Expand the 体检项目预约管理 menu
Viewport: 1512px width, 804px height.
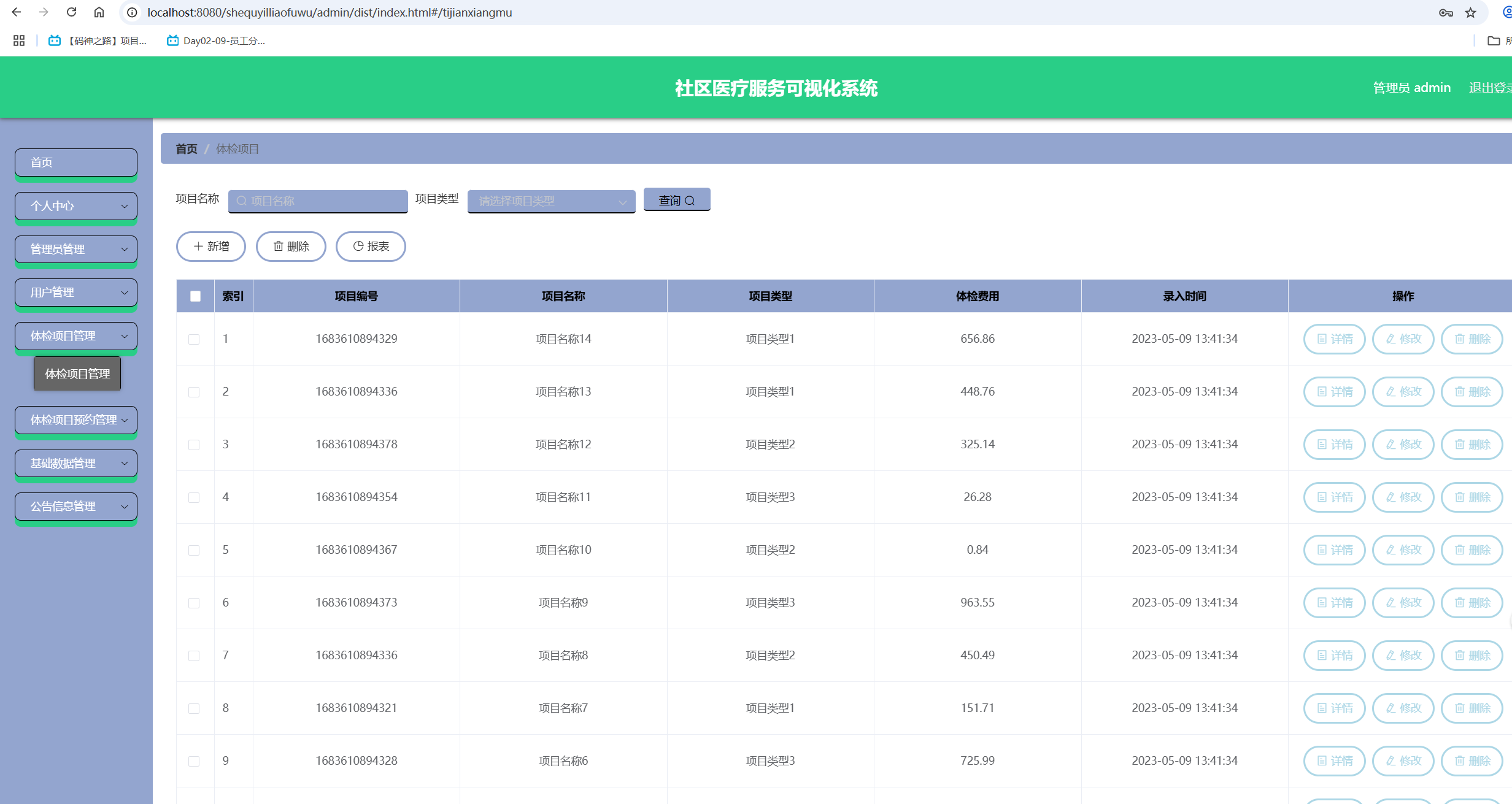76,420
